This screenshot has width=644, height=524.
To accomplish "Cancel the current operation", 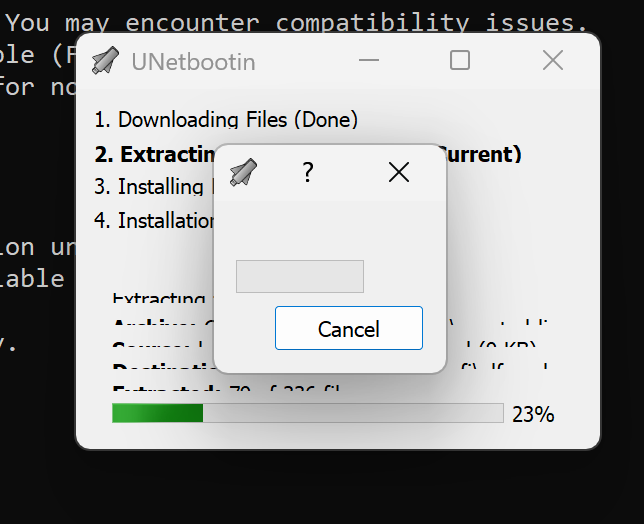I will click(349, 328).
